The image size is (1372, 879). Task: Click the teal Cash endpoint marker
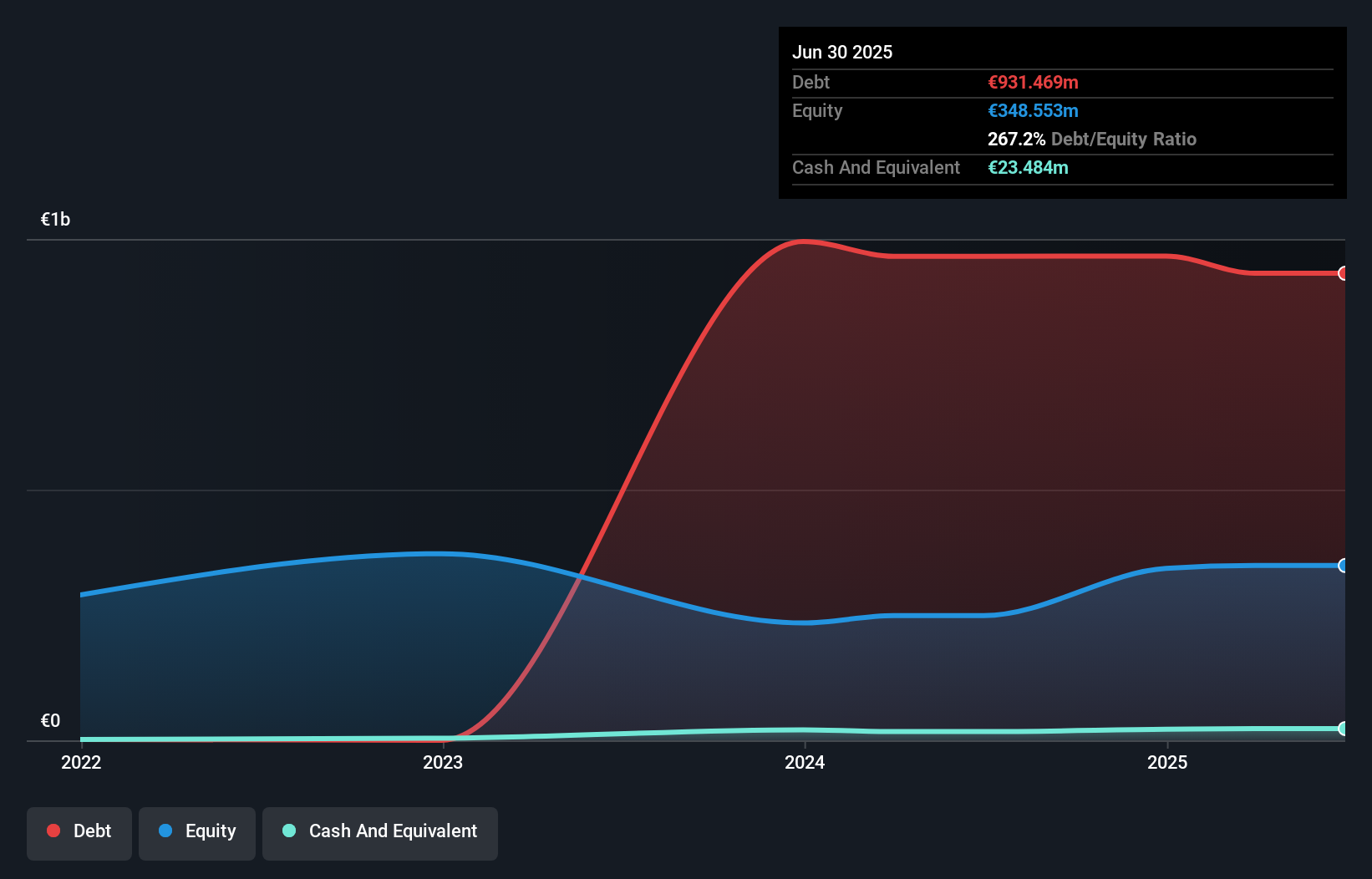[1343, 729]
